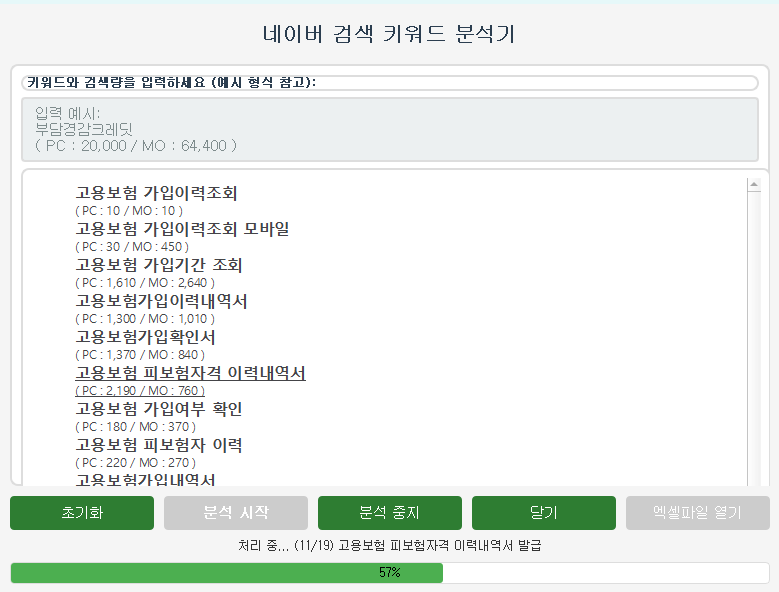Click the value PC : 220 / MO : 270

tap(136, 463)
